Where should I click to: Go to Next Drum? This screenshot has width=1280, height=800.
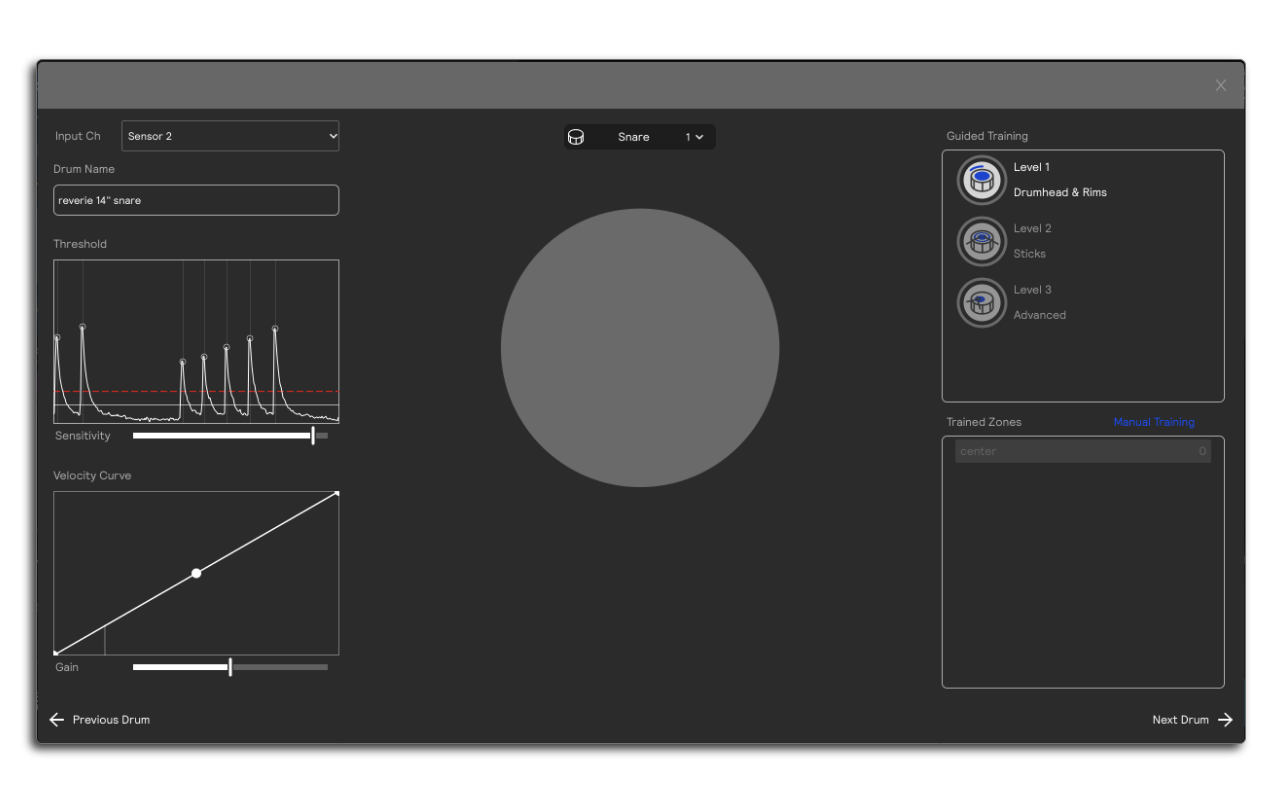[1192, 719]
